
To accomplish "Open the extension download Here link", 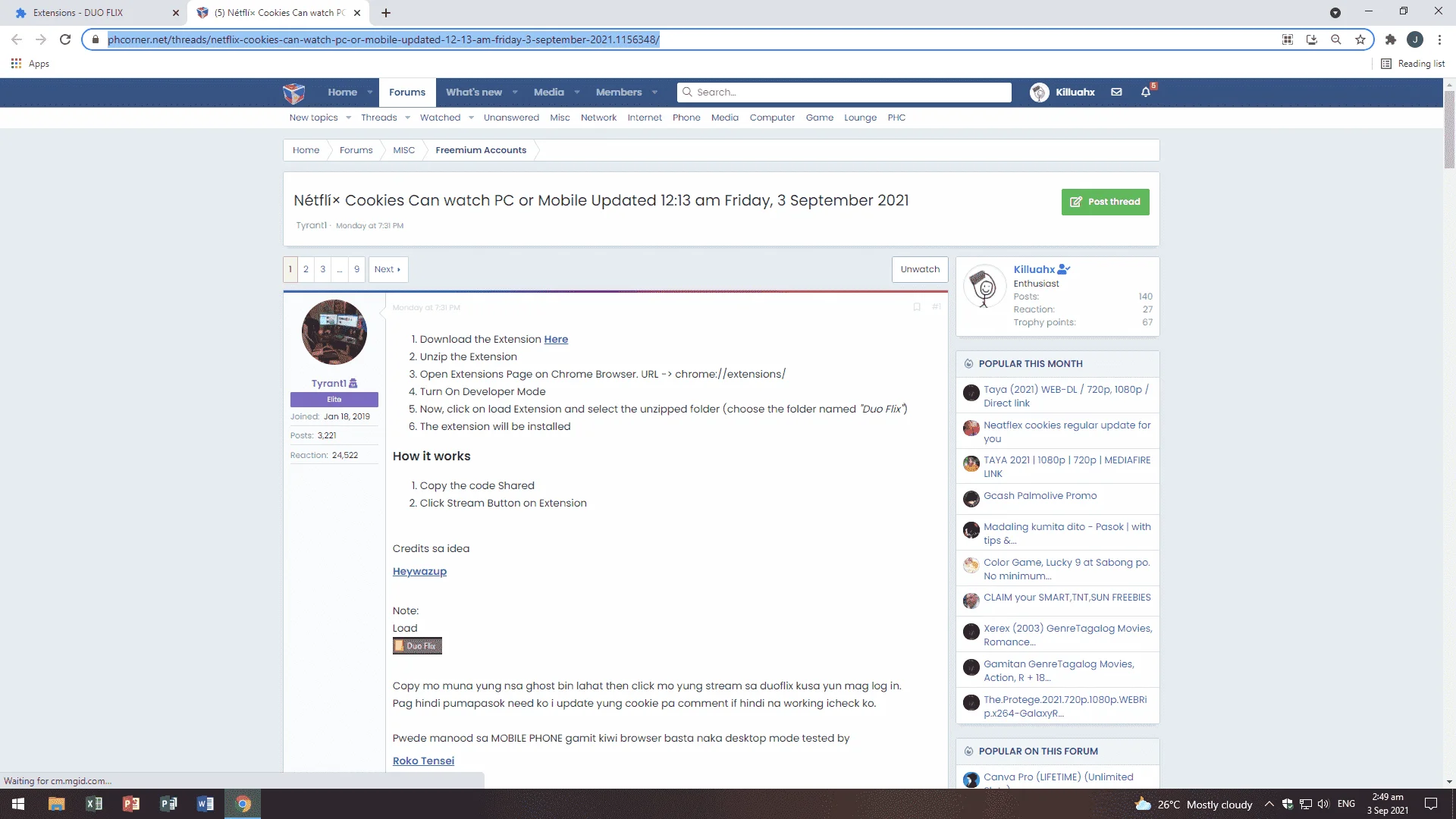I will coord(556,339).
